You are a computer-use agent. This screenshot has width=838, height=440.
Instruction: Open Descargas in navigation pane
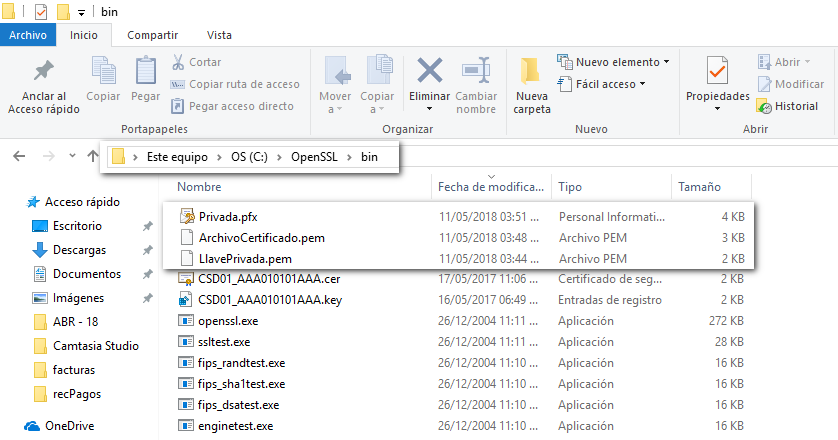coord(79,250)
